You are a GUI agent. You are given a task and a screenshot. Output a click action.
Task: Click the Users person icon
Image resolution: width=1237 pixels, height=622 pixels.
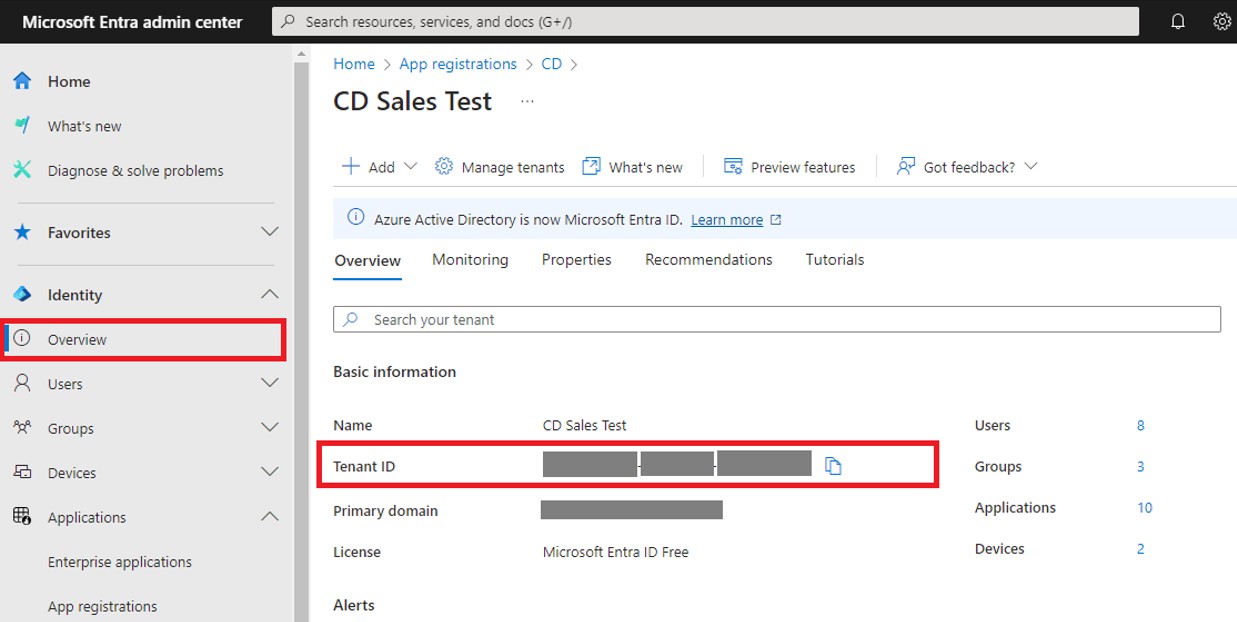point(22,383)
